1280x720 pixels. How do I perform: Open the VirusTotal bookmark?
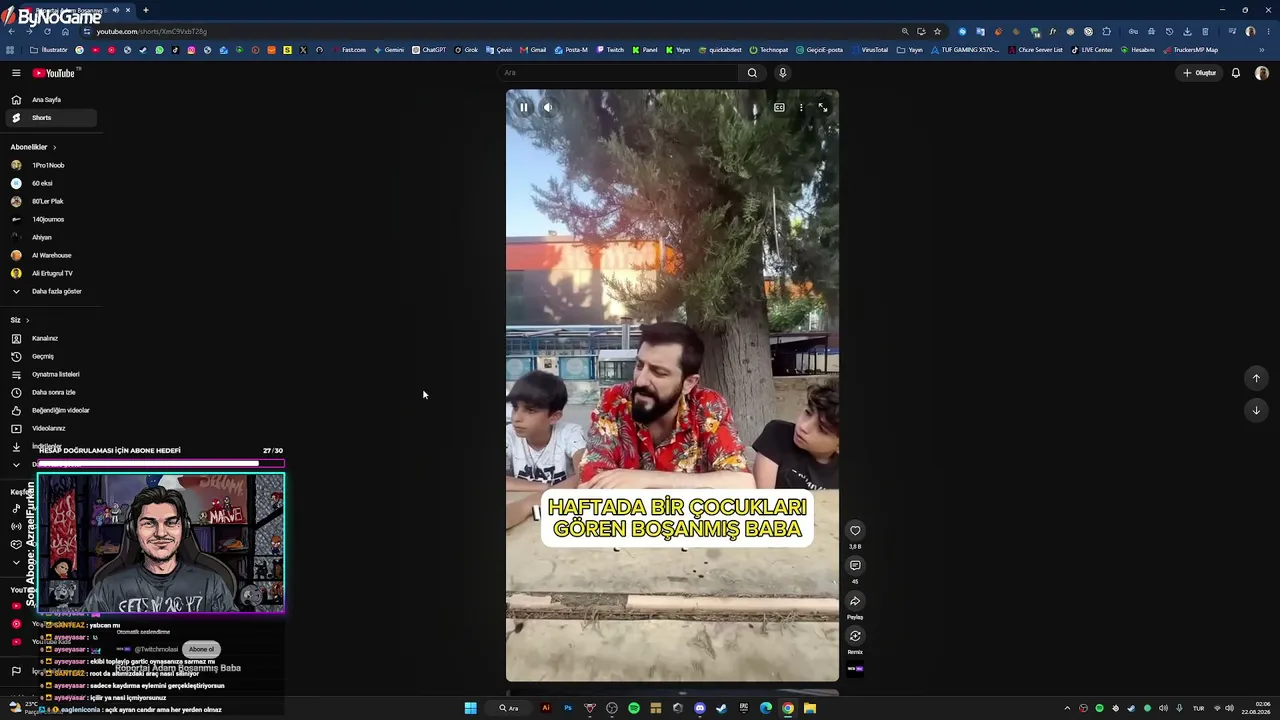(869, 50)
